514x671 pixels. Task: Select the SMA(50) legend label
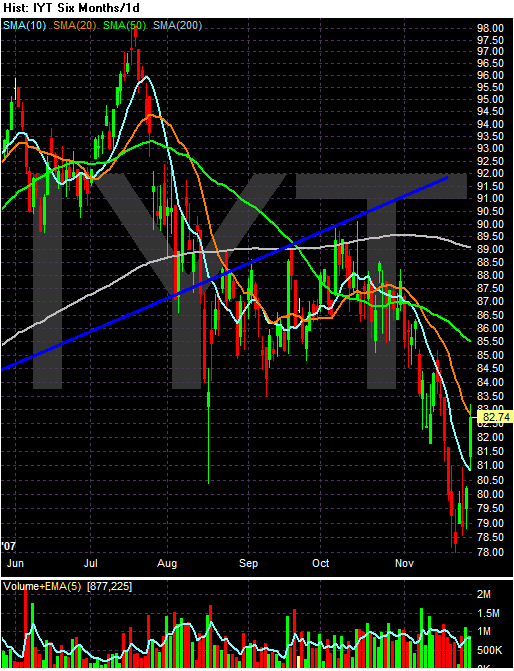125,25
